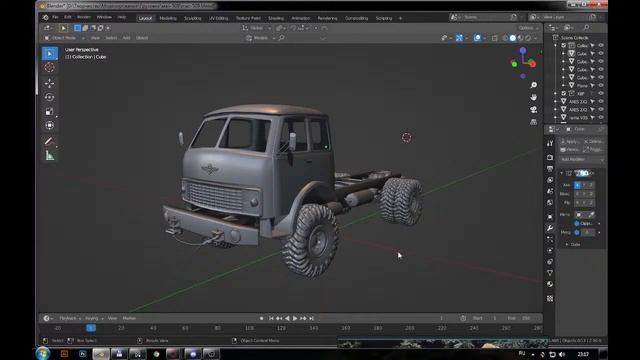Open World properties tab
640x360 pixels.
coord(550,202)
